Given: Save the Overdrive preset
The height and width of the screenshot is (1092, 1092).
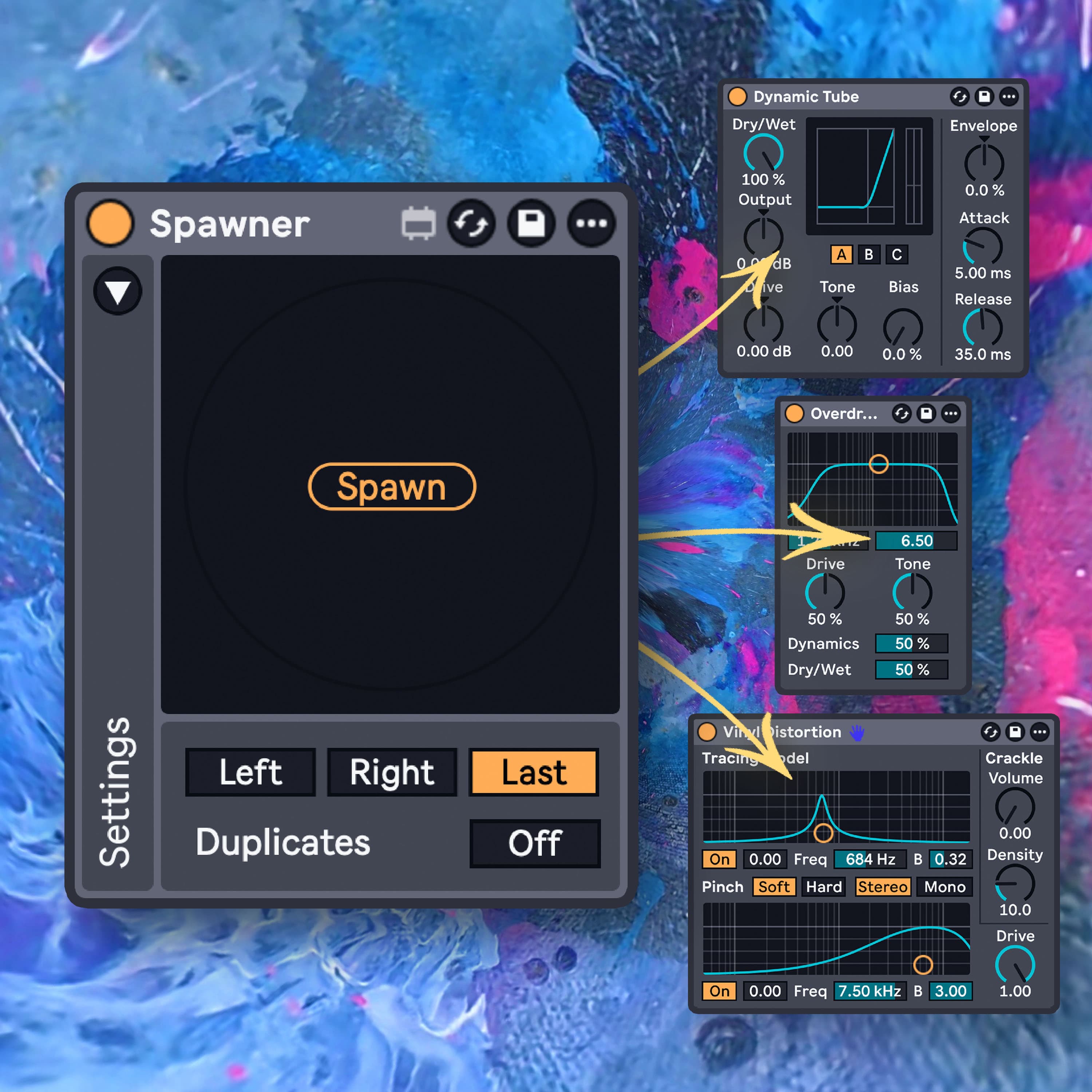Looking at the screenshot, I should [x=926, y=414].
